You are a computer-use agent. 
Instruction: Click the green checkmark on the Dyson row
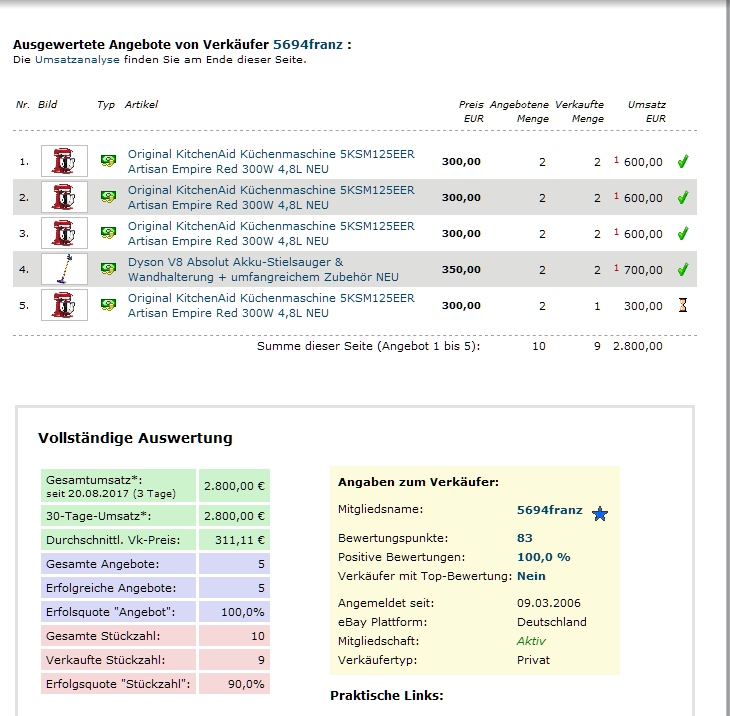coord(683,269)
